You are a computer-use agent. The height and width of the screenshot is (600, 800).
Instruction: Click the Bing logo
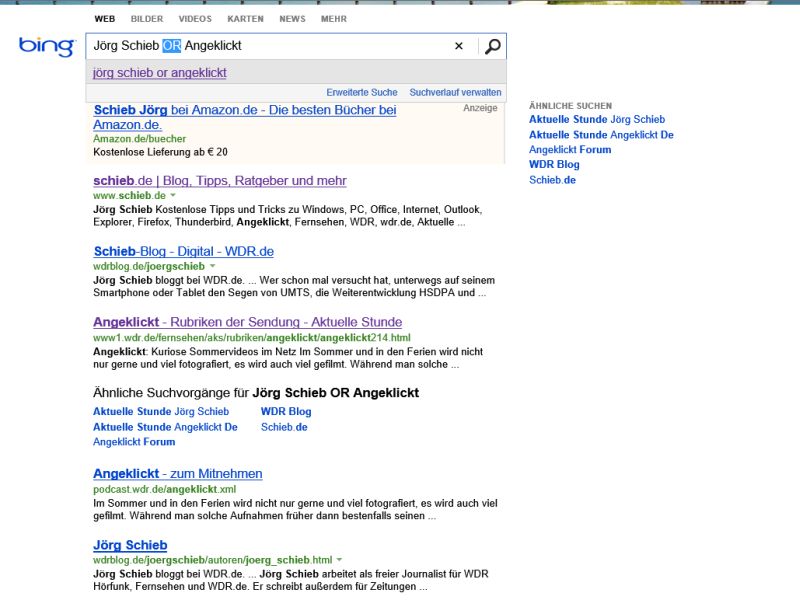[47, 46]
